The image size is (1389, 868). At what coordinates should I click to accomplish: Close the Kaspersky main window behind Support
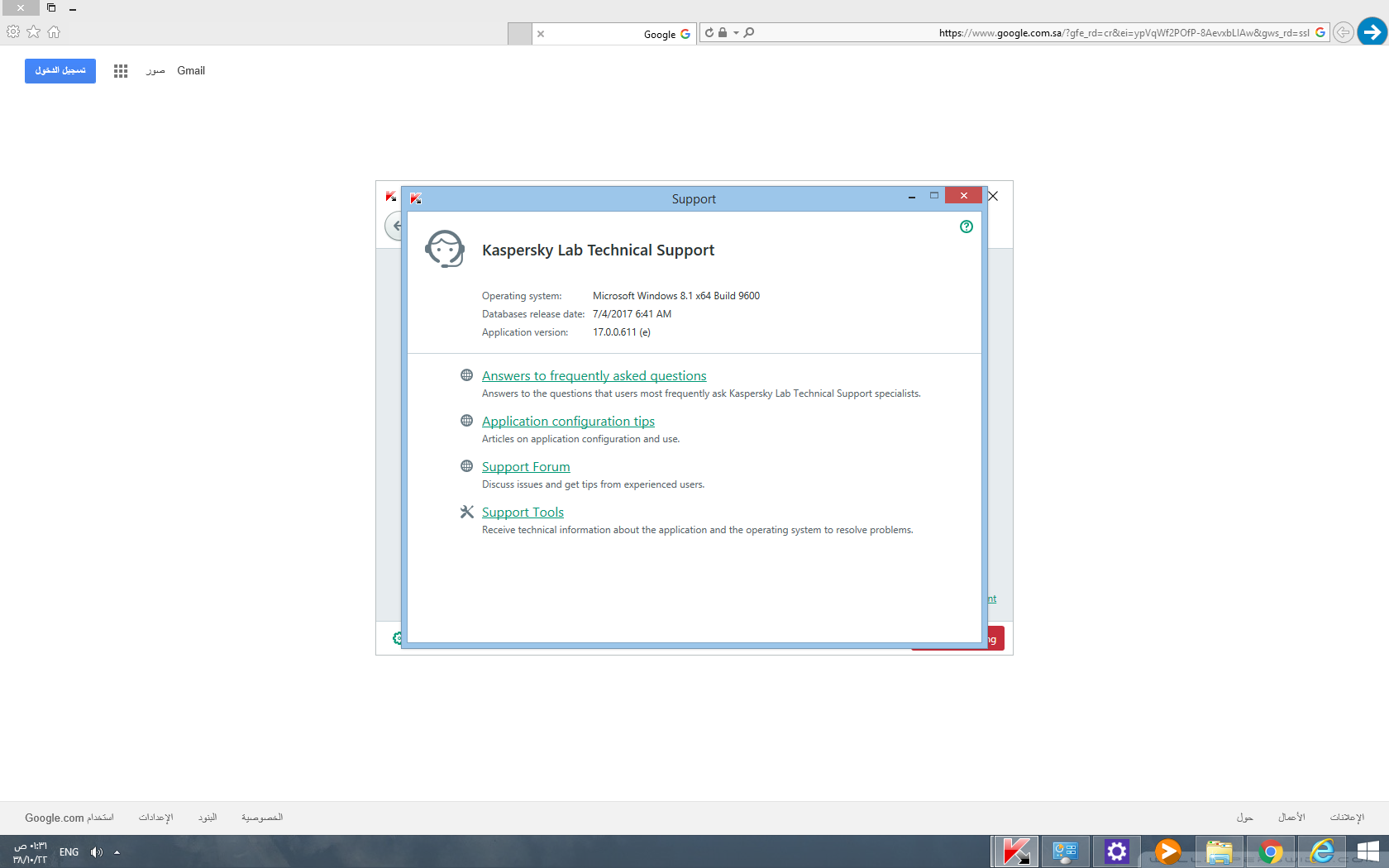point(993,196)
